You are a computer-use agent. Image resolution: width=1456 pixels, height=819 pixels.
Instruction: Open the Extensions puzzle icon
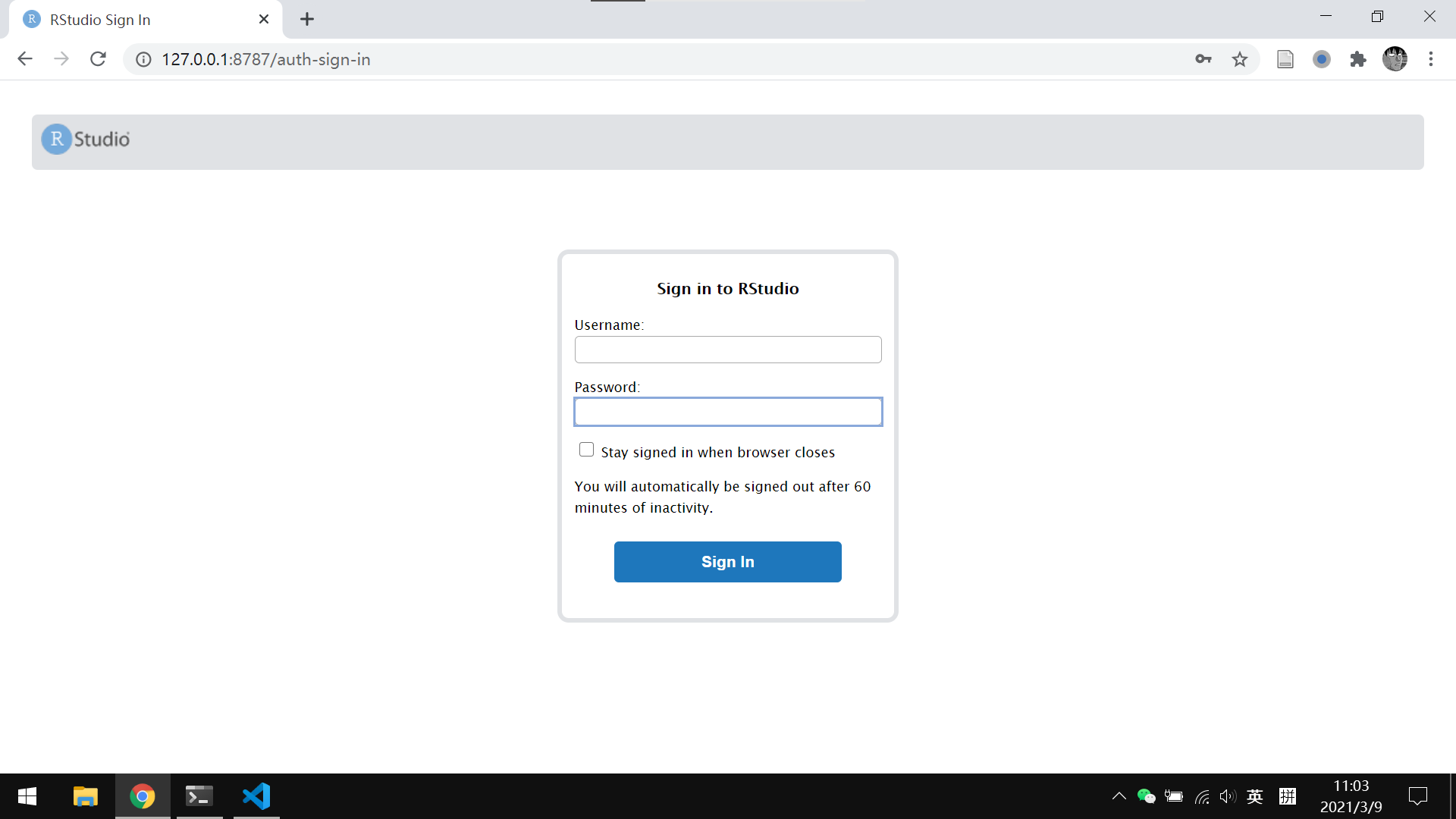click(1358, 59)
